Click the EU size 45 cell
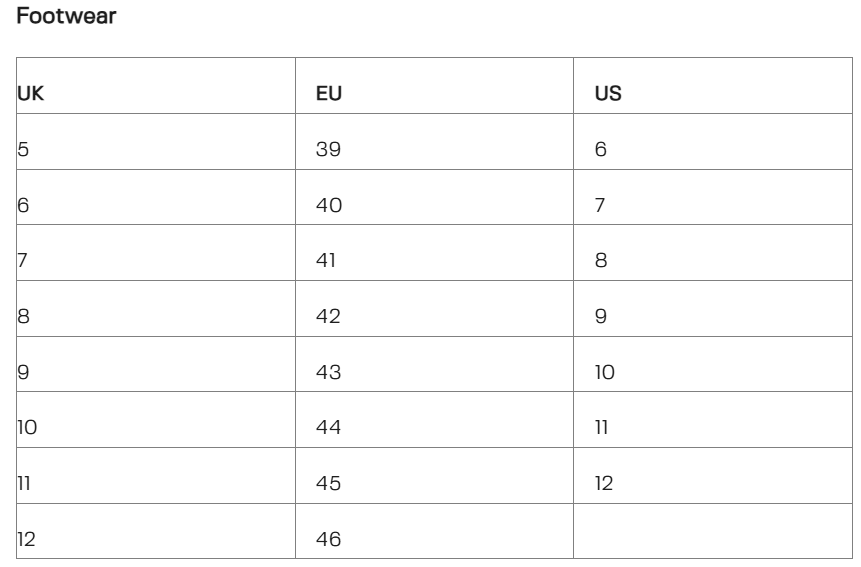The height and width of the screenshot is (567, 861). [329, 484]
